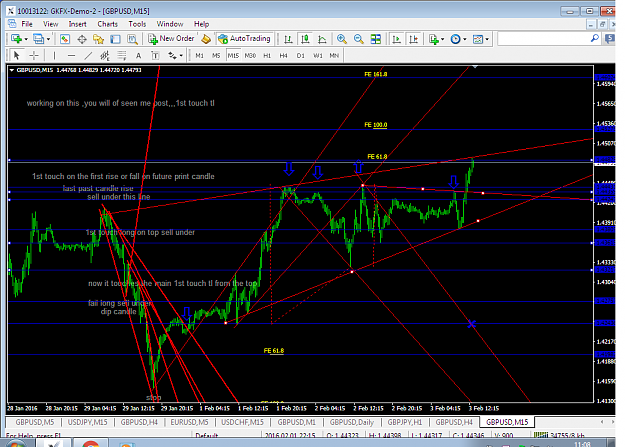Toggle the AutoTrading button

point(245,39)
